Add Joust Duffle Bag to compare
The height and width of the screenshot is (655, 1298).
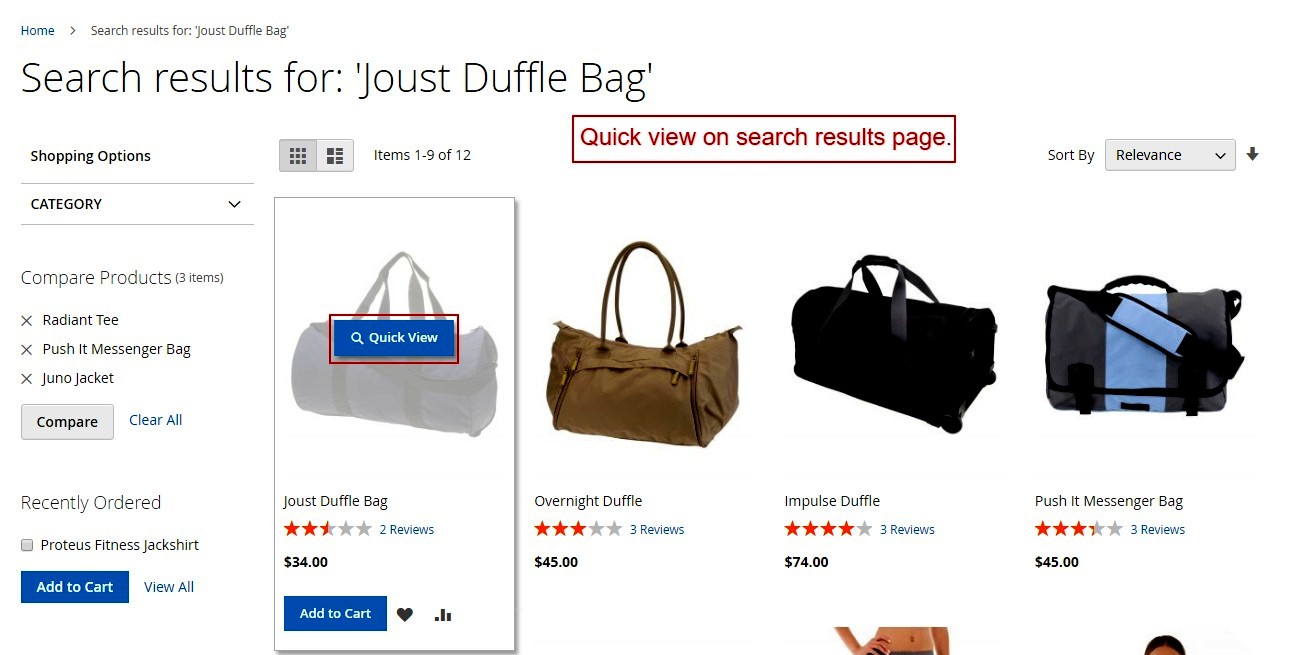(x=443, y=615)
